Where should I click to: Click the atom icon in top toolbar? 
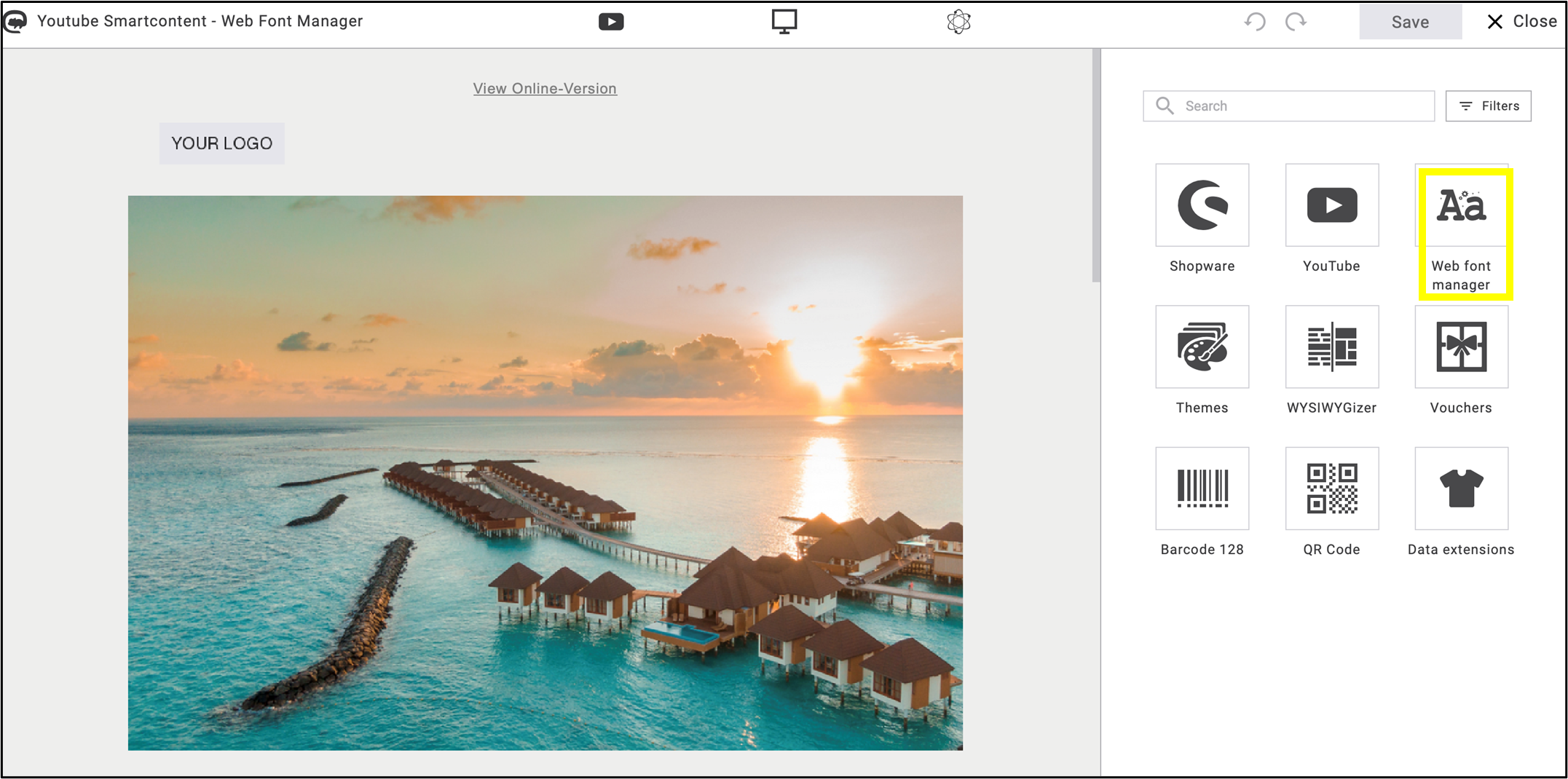[958, 22]
